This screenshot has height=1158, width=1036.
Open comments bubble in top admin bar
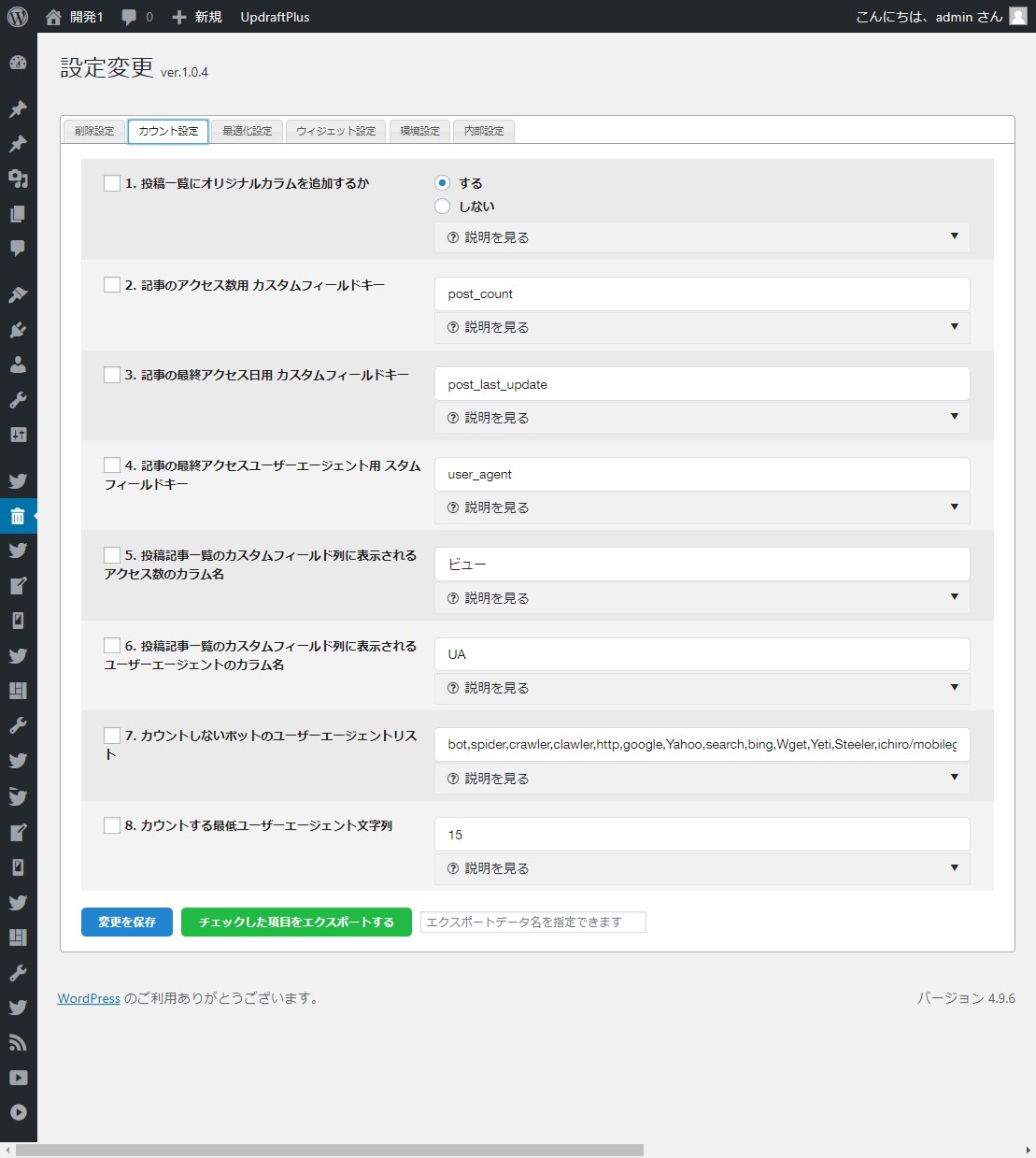click(129, 17)
